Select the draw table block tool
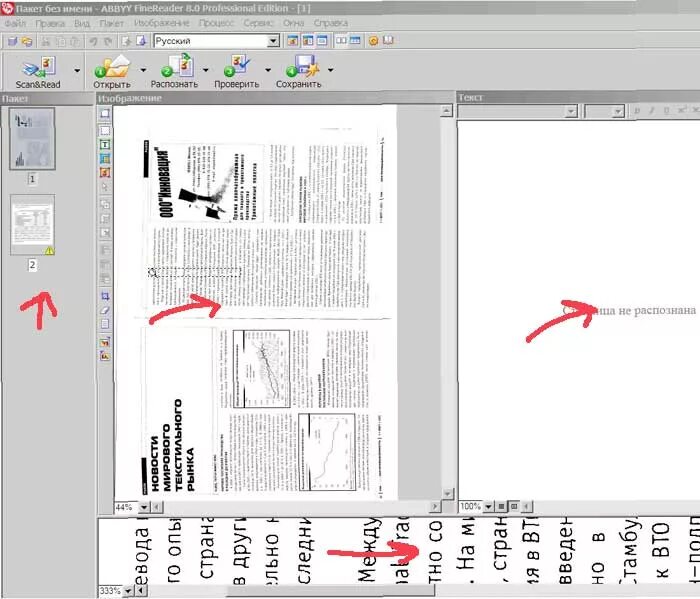 104,158
